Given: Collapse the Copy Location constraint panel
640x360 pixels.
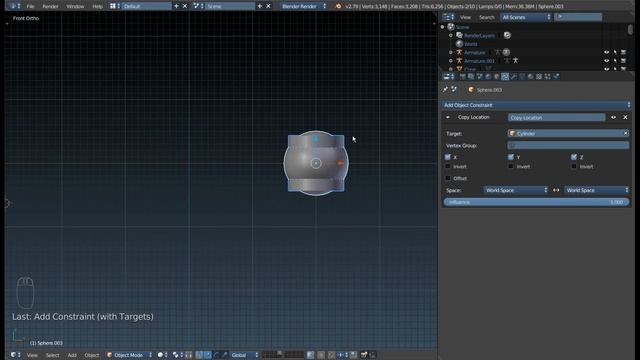Looking at the screenshot, I should click(x=448, y=117).
